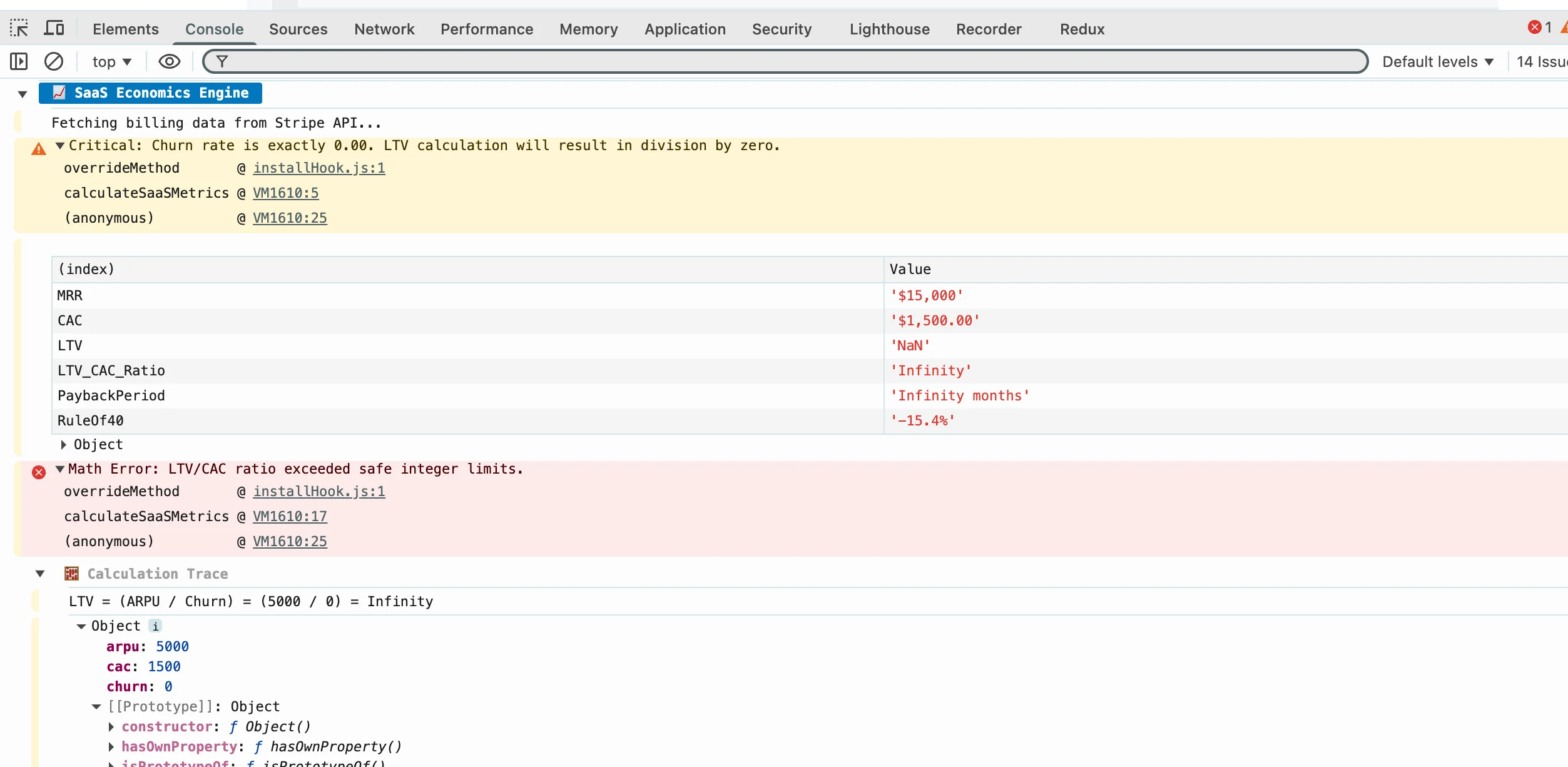Toggle the device toolbar icon
Image resolution: width=1568 pixels, height=767 pixels.
(54, 28)
